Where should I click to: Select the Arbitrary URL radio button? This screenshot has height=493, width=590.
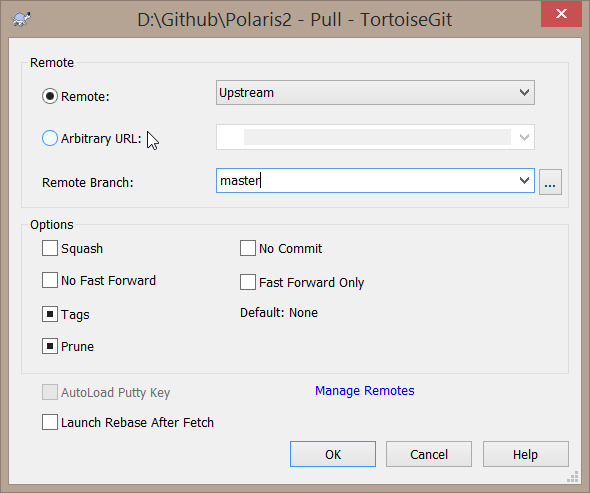pyautogui.click(x=50, y=138)
